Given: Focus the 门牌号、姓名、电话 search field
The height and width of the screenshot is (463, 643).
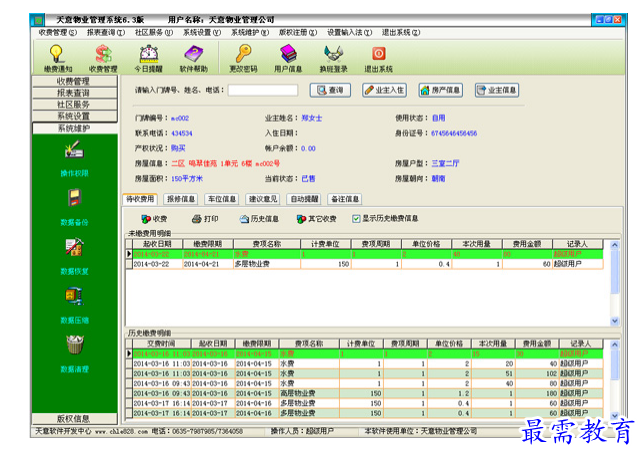Looking at the screenshot, I should tap(262, 90).
